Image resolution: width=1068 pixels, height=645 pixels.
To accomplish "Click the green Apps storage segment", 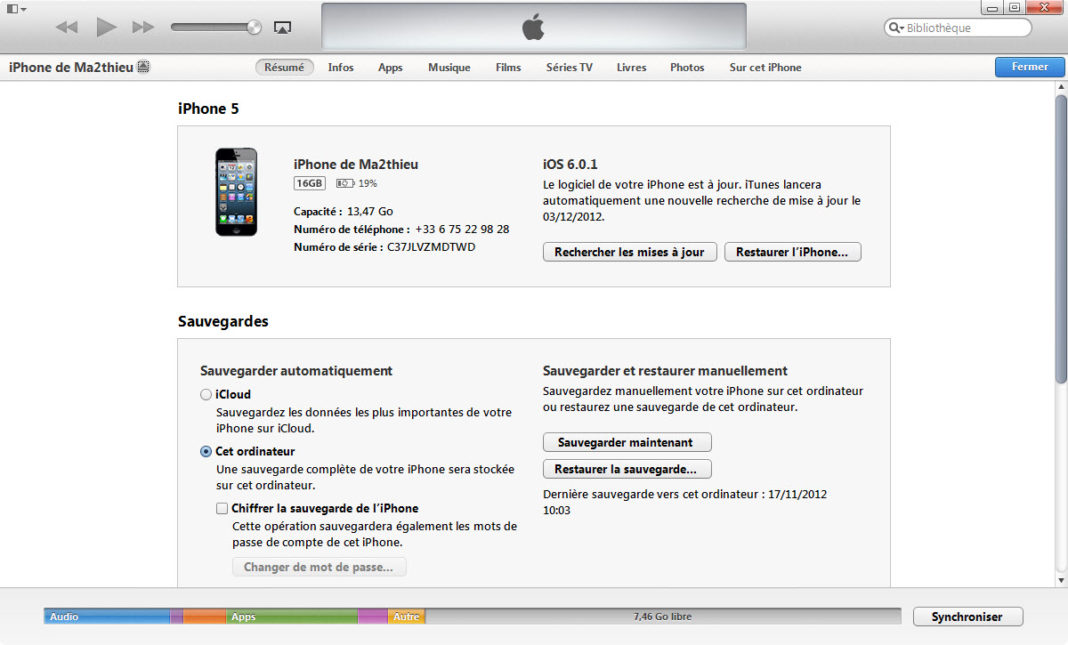I will coord(292,616).
